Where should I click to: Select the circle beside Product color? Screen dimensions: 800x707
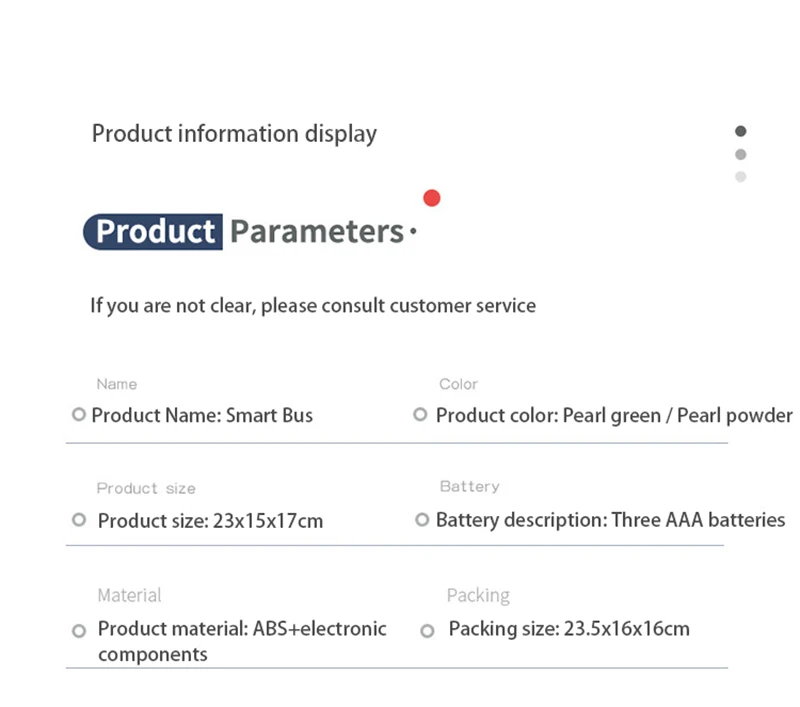coord(420,415)
